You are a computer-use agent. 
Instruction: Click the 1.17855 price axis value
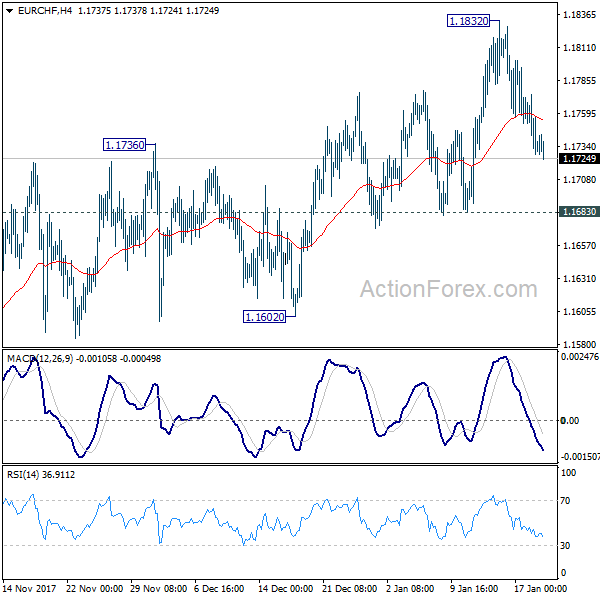tap(579, 81)
